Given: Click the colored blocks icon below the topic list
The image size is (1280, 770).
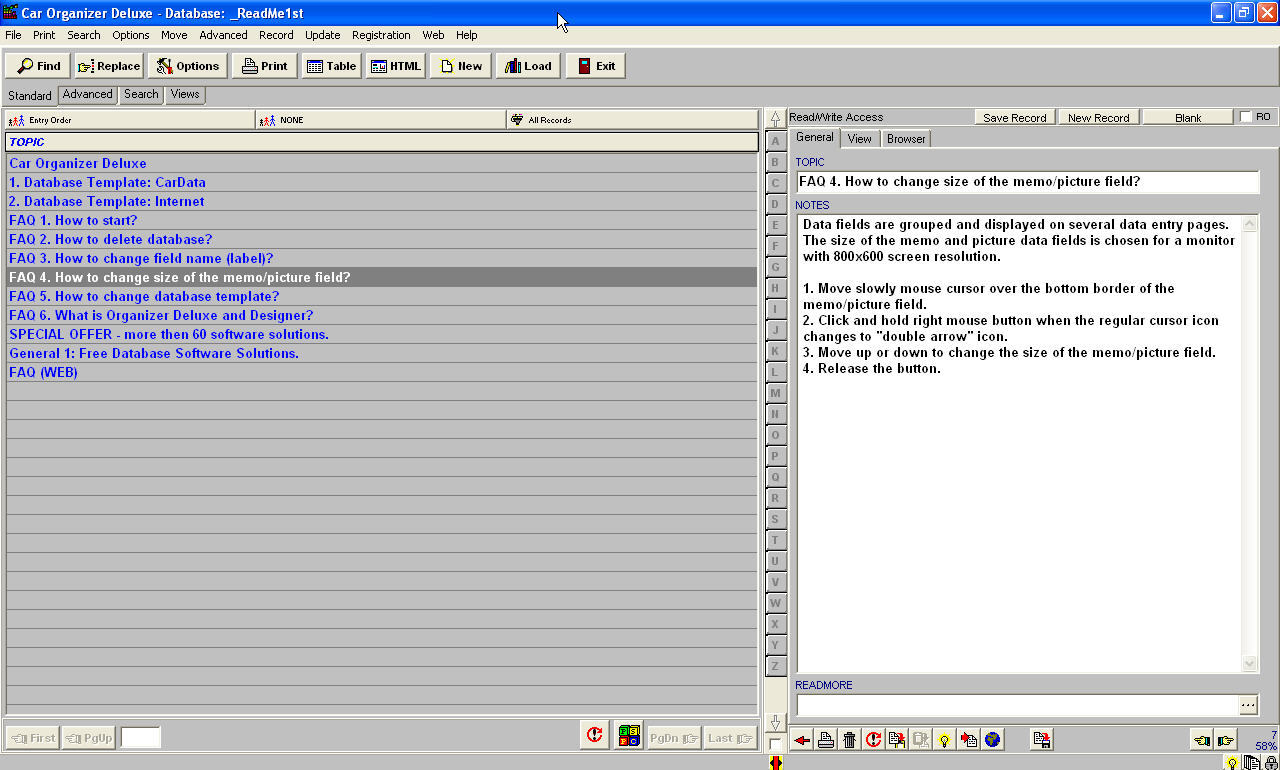Looking at the screenshot, I should point(628,737).
